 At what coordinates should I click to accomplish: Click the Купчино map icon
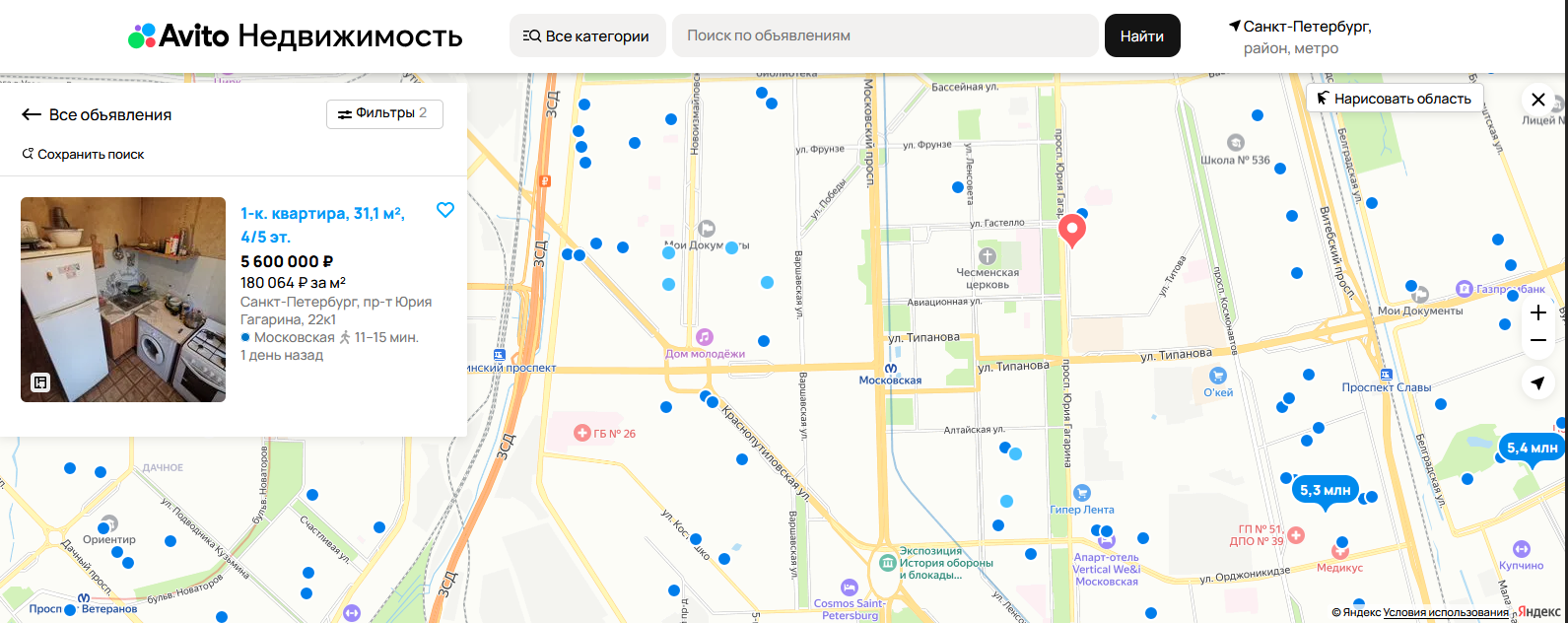1520,548
